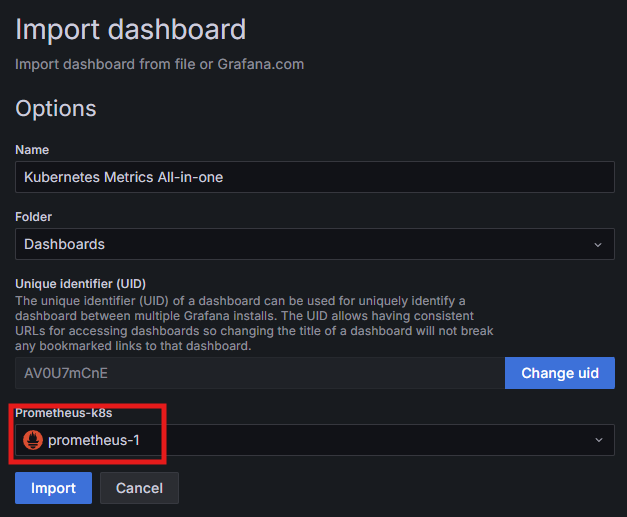This screenshot has width=627, height=517.
Task: Click the UID description paragraph text
Action: tap(254, 323)
